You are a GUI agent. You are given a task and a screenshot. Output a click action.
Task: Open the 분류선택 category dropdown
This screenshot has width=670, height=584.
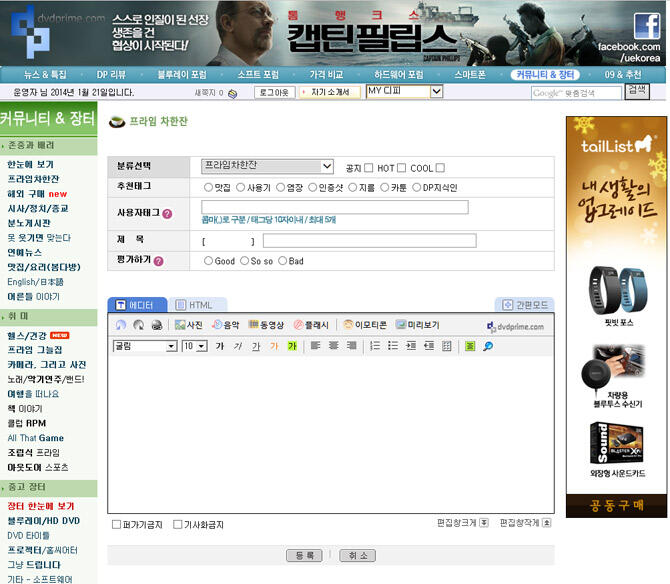(267, 166)
